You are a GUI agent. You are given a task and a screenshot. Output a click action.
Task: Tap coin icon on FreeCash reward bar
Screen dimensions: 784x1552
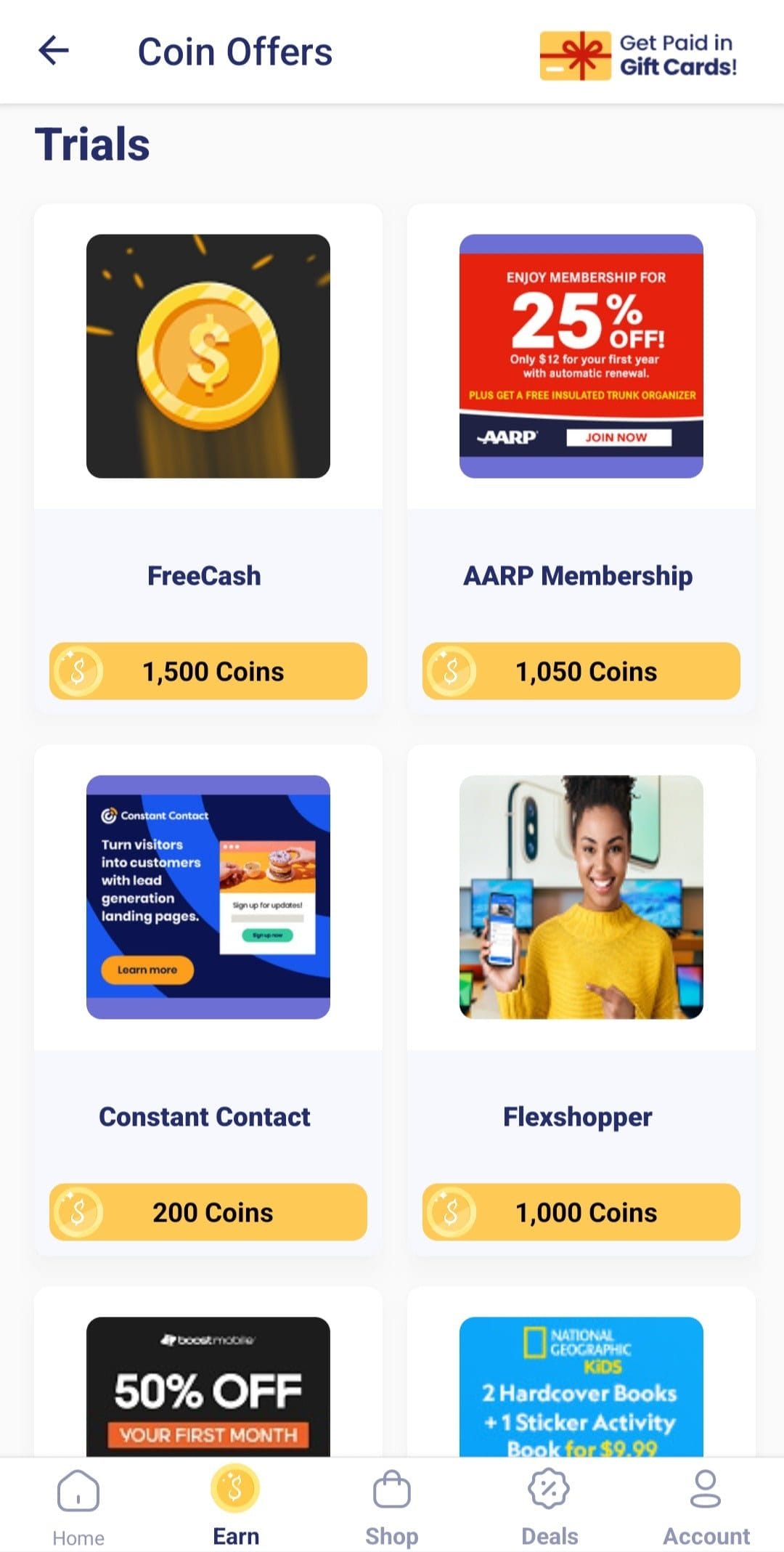coord(78,671)
